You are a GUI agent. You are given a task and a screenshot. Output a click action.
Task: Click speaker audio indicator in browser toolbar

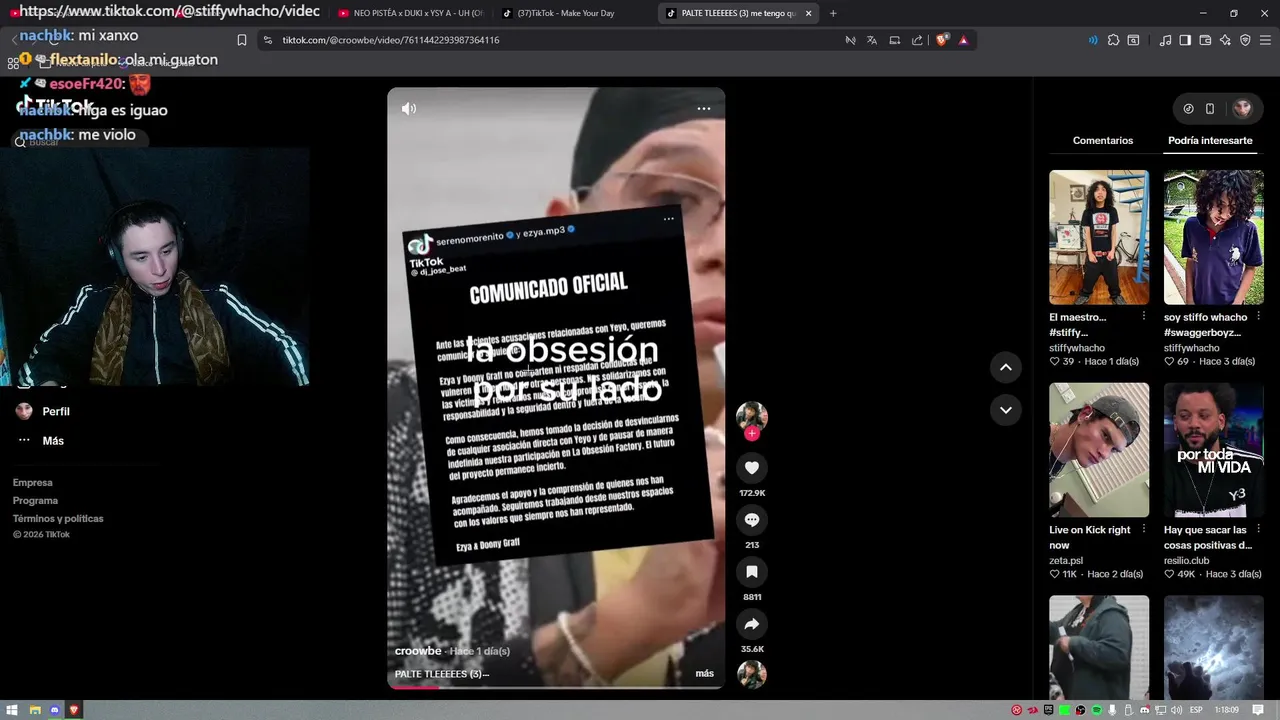coord(1092,40)
